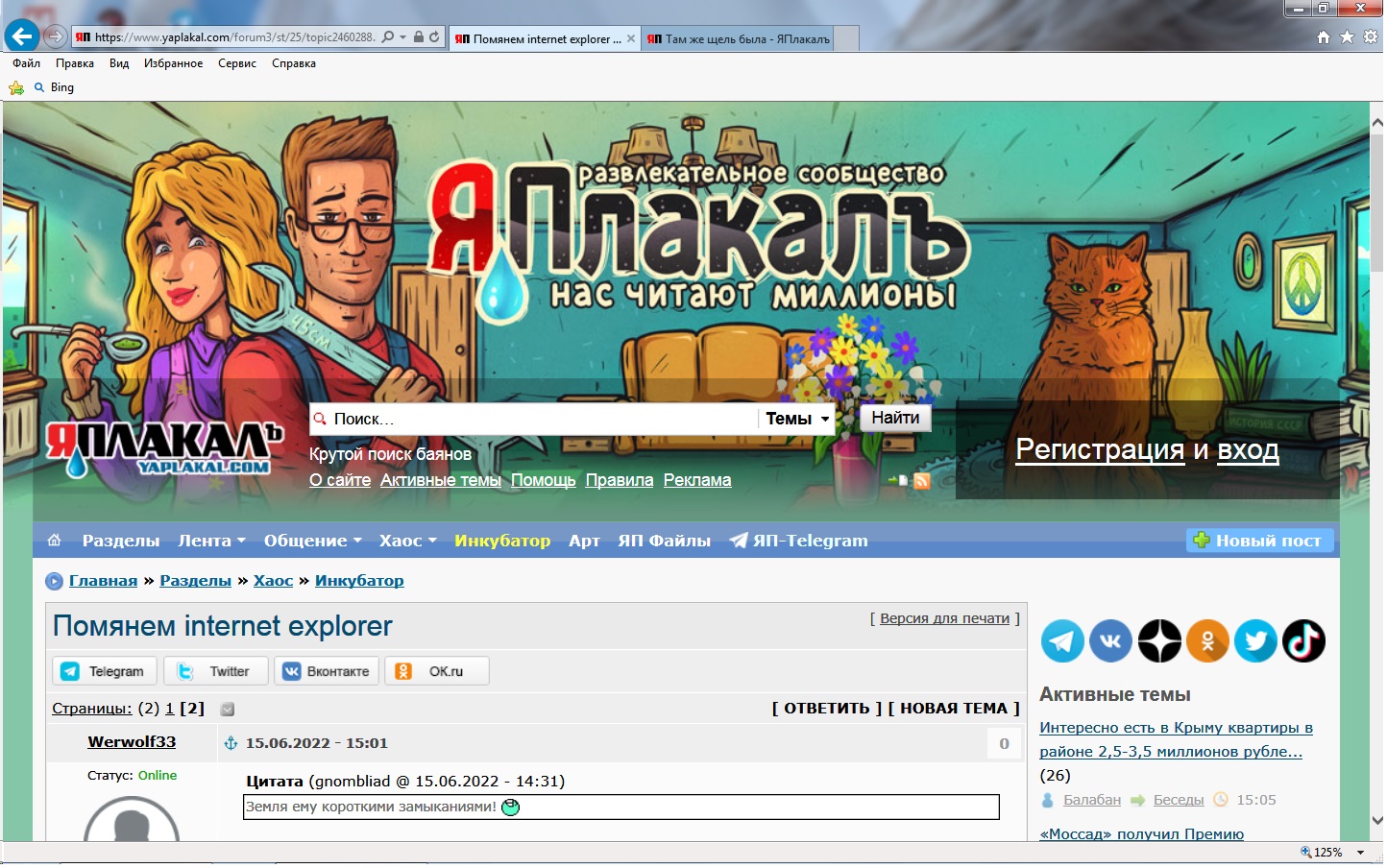Screen dimensions: 1387x868
Task: Open the Telegram round social icon
Action: (x=1063, y=641)
